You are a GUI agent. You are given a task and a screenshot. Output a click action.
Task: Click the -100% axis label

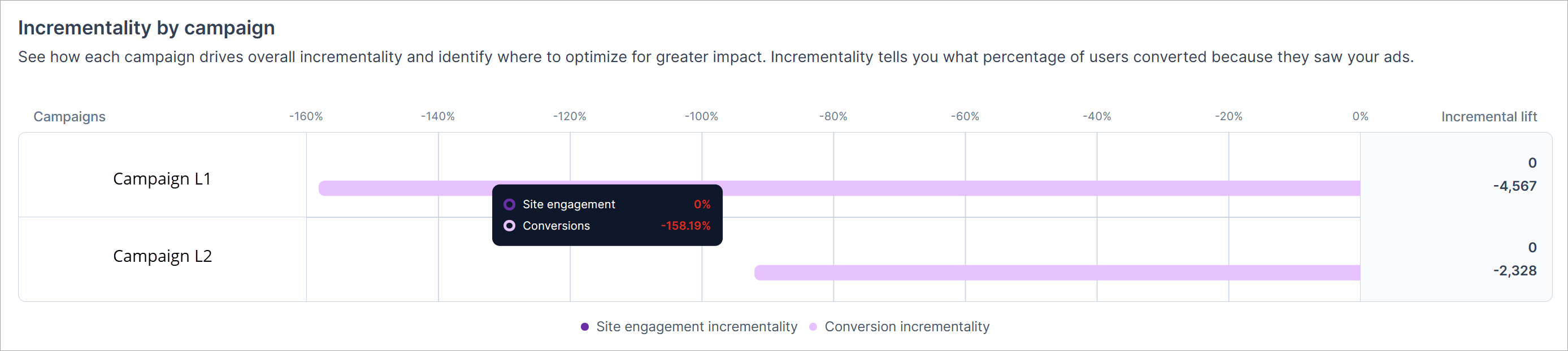[701, 116]
